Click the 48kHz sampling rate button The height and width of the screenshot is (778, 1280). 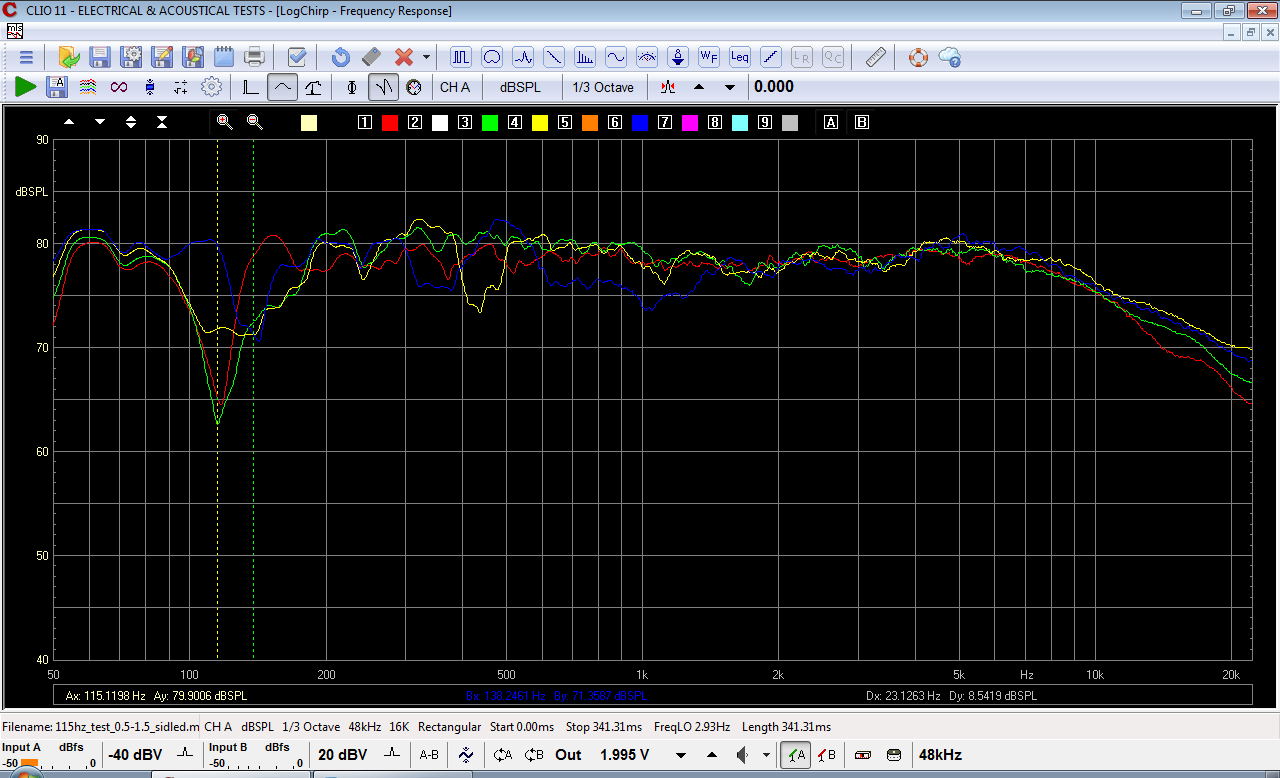(940, 755)
